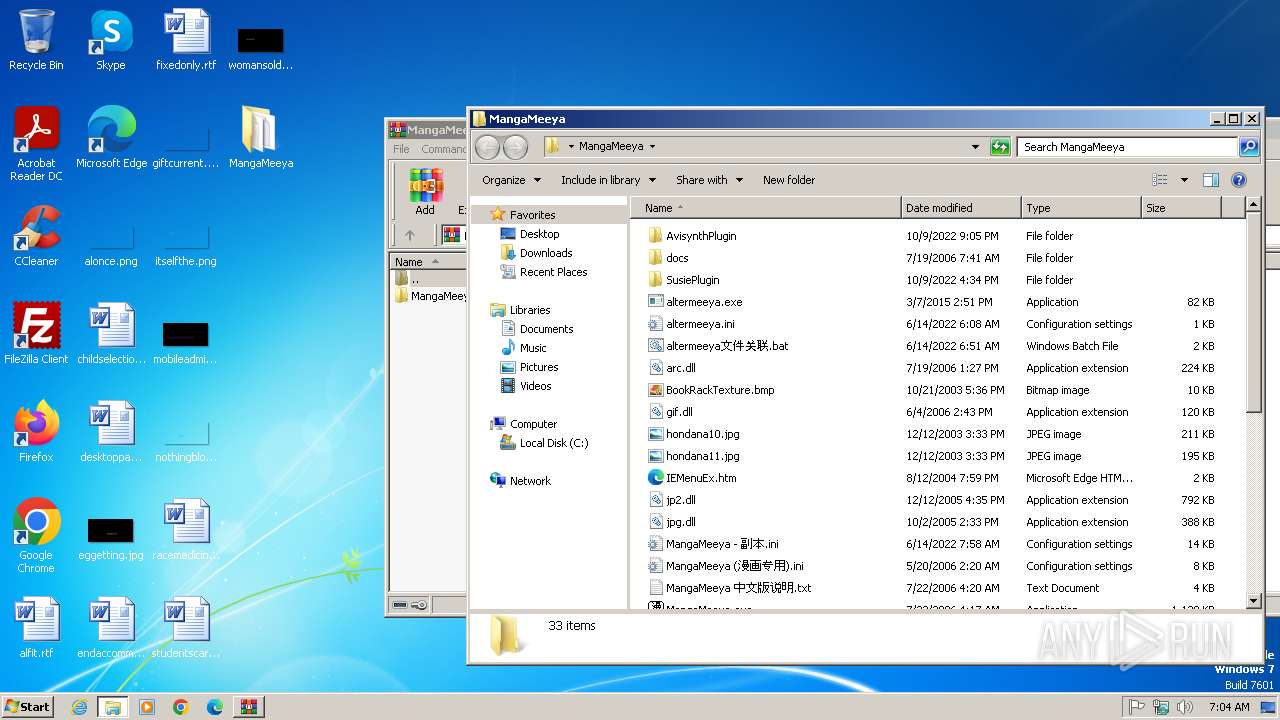Open Microsoft Edge desktop shortcut
This screenshot has height=720, width=1280.
(111, 138)
